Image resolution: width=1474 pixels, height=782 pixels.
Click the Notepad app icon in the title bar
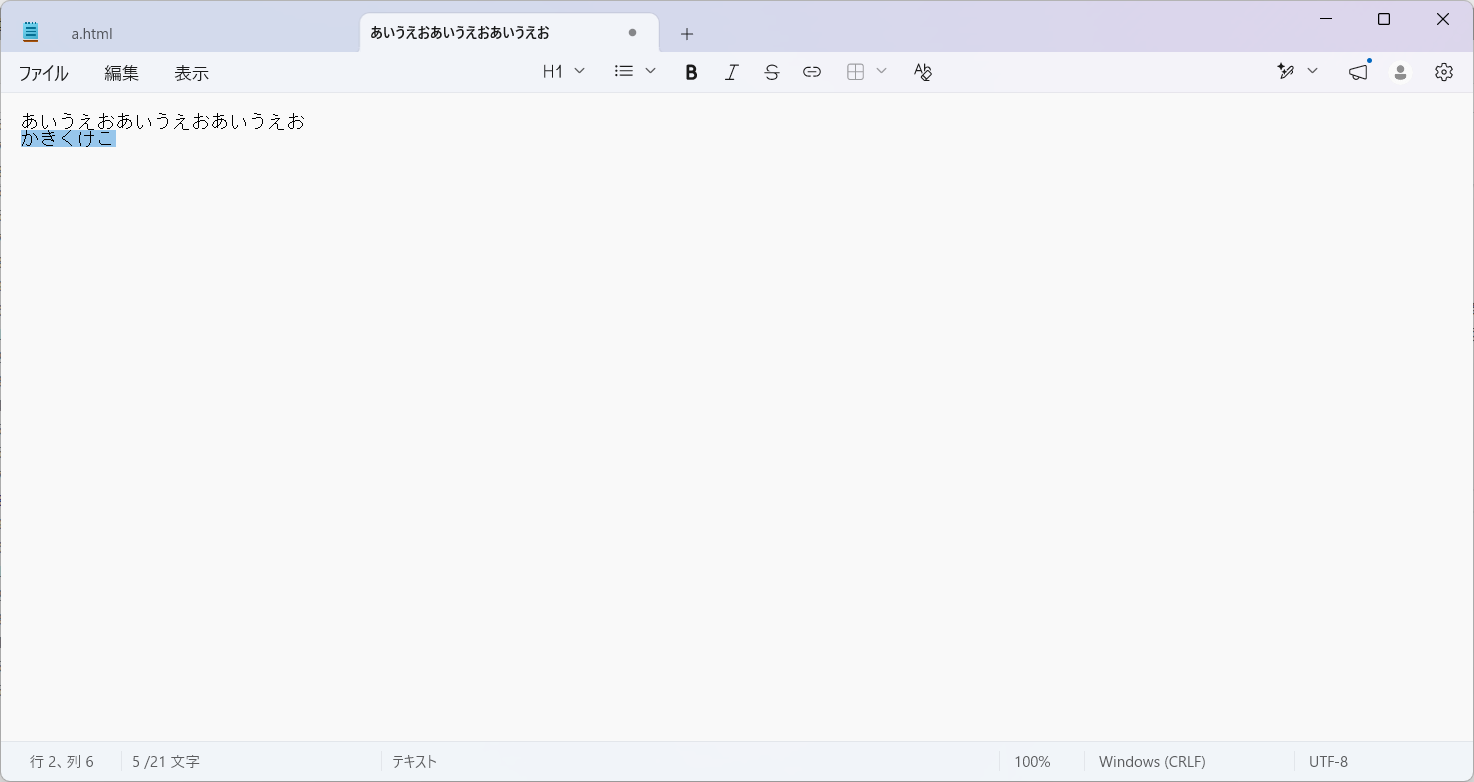[x=31, y=32]
